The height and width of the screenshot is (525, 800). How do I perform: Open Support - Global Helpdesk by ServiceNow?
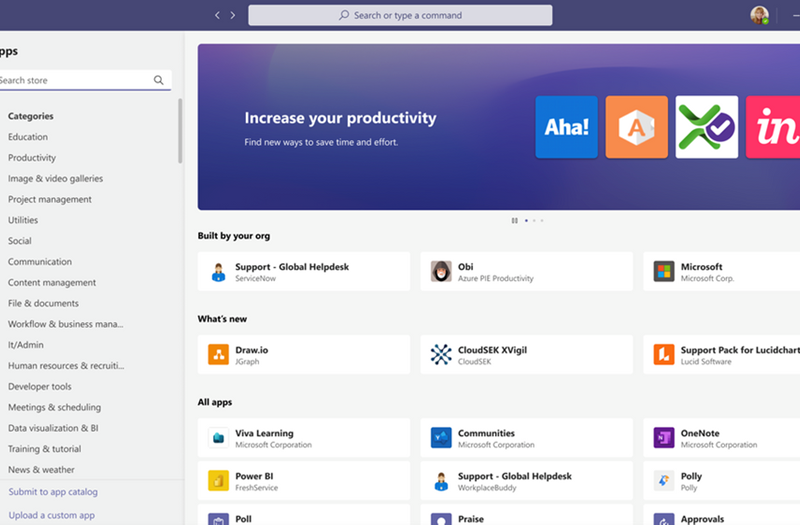click(x=304, y=271)
